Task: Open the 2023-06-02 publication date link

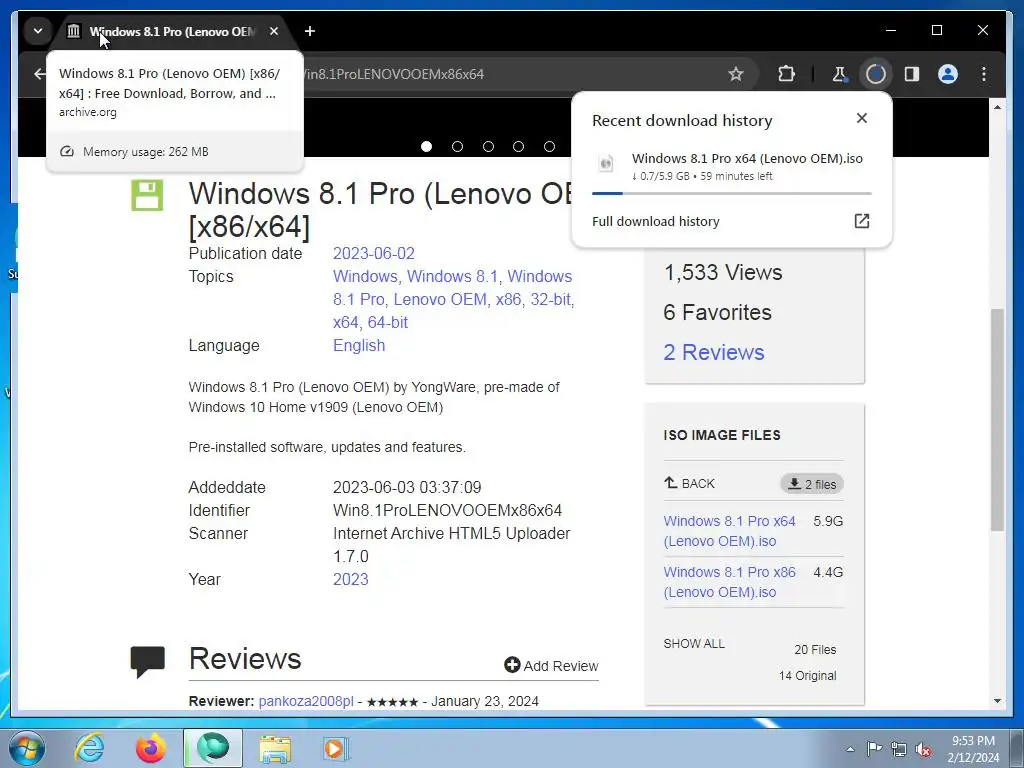Action: coord(374,253)
